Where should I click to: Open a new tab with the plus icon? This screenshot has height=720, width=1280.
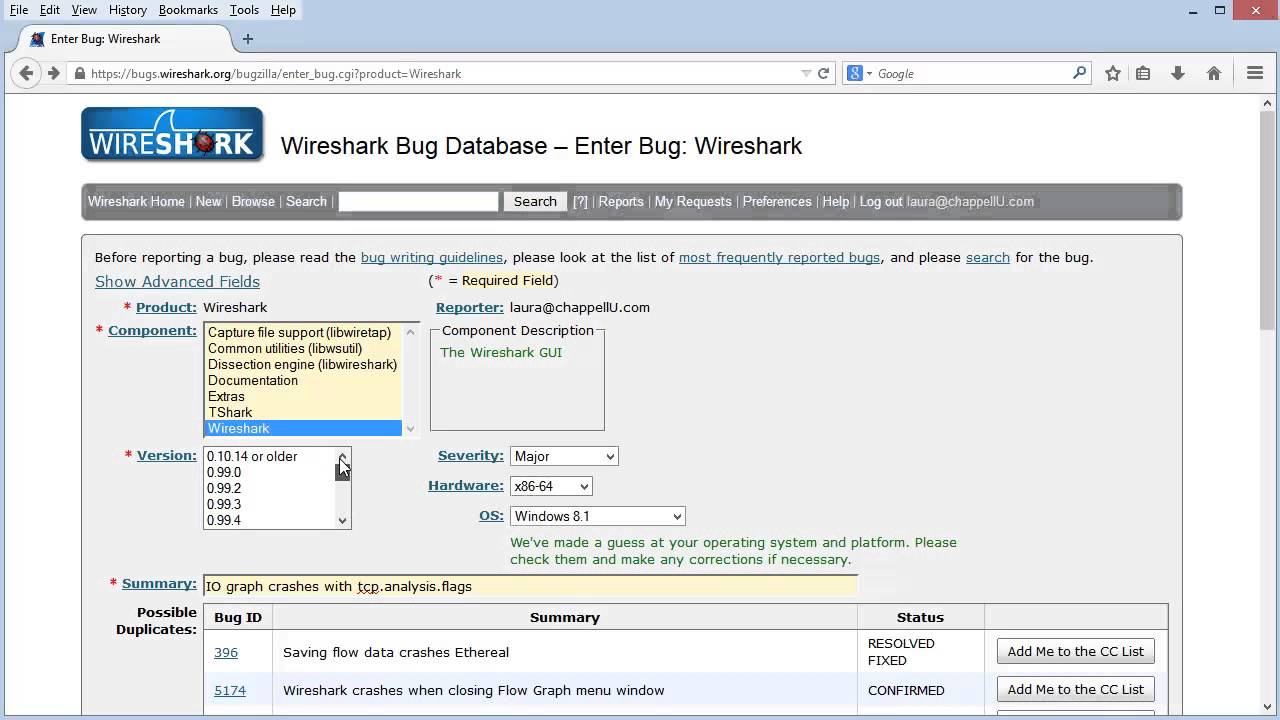point(248,39)
